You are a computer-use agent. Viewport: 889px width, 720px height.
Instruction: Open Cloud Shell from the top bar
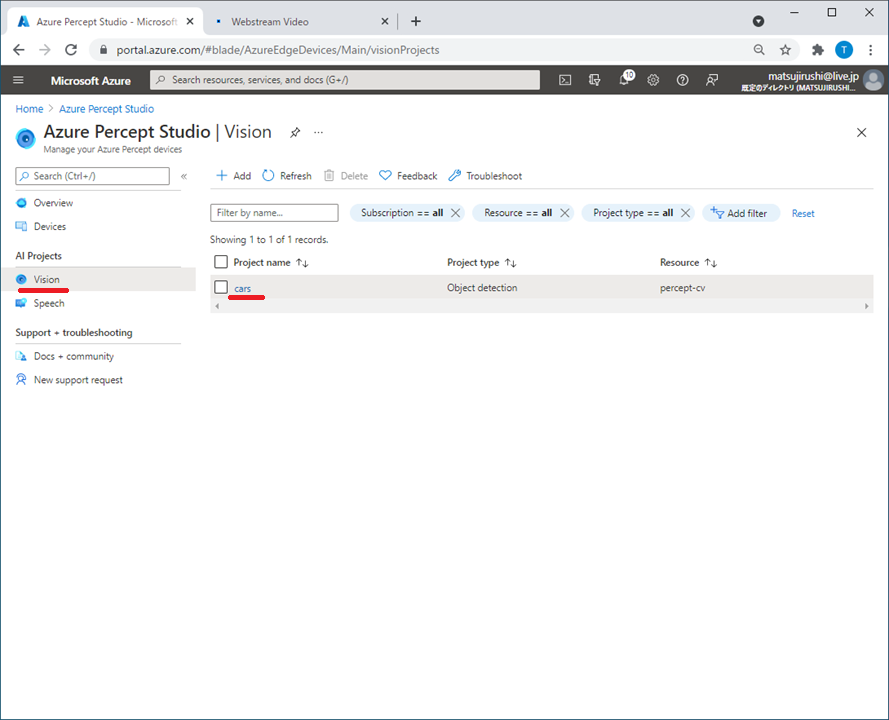(x=565, y=80)
